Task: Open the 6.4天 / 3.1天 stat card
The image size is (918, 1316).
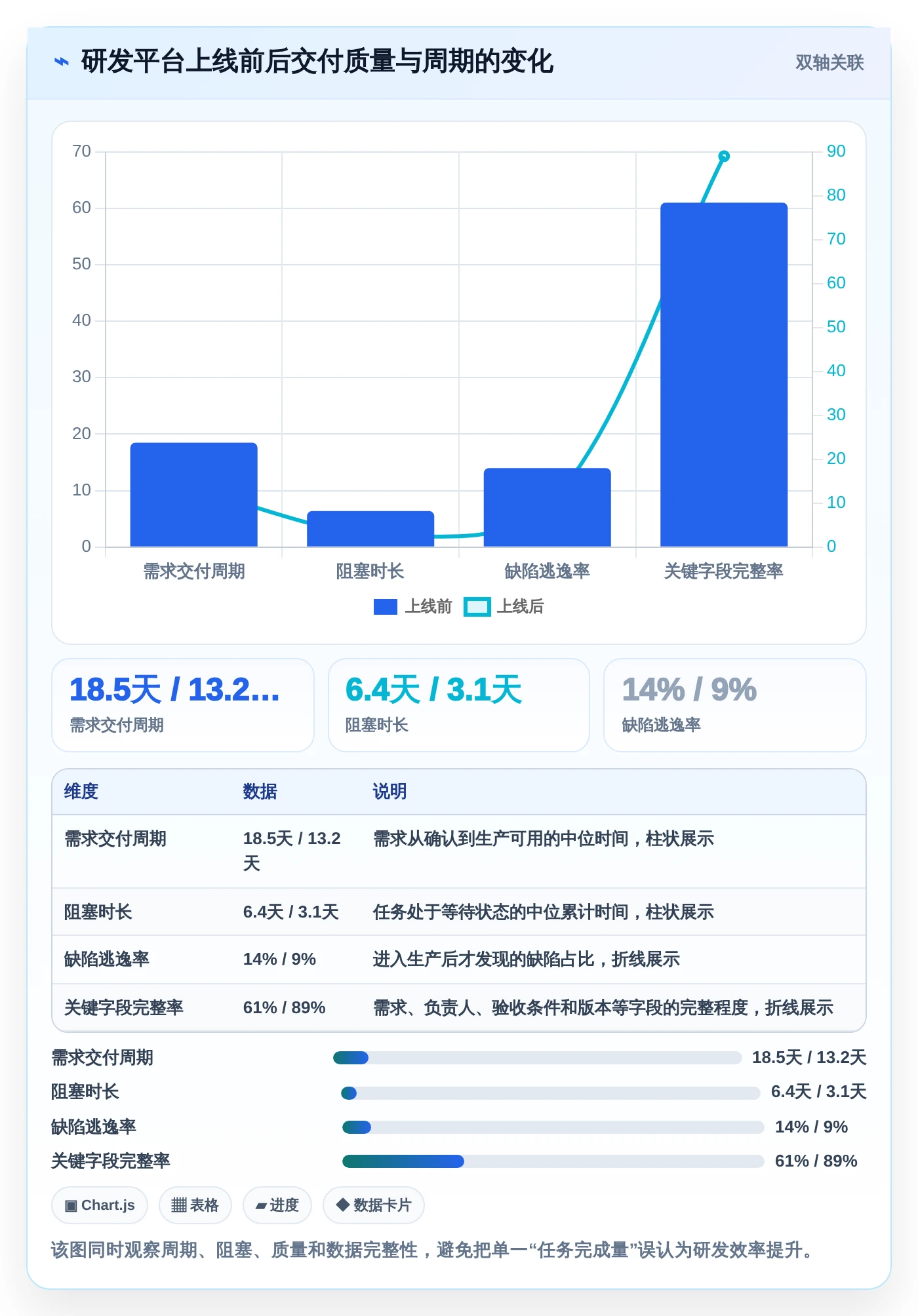Action: point(459,705)
